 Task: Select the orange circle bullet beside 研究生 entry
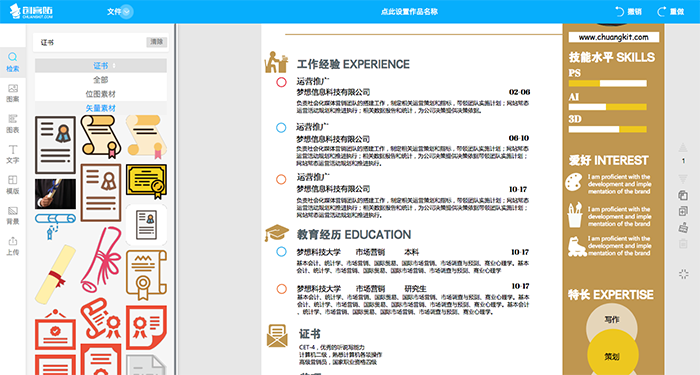[281, 289]
